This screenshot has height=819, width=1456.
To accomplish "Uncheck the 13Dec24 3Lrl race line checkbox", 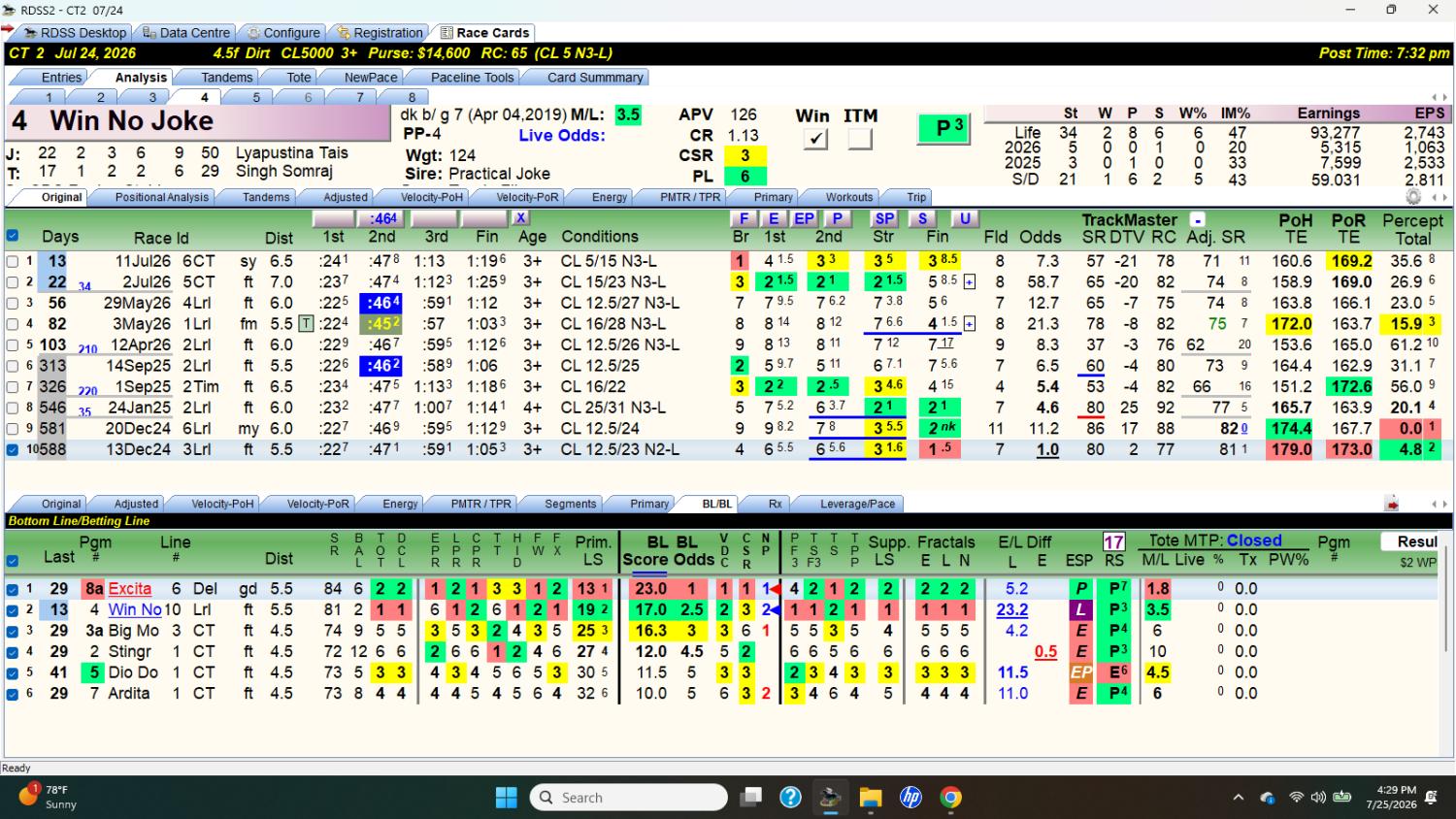I will pos(13,449).
